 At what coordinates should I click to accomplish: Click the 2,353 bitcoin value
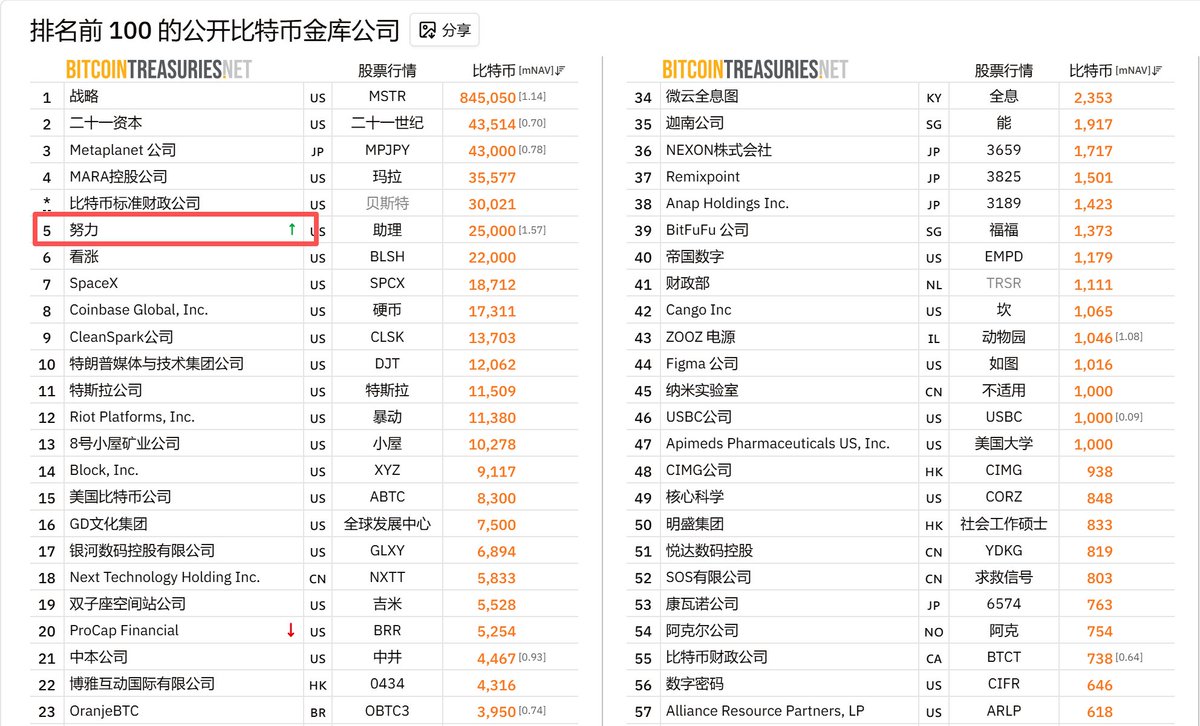click(1093, 97)
